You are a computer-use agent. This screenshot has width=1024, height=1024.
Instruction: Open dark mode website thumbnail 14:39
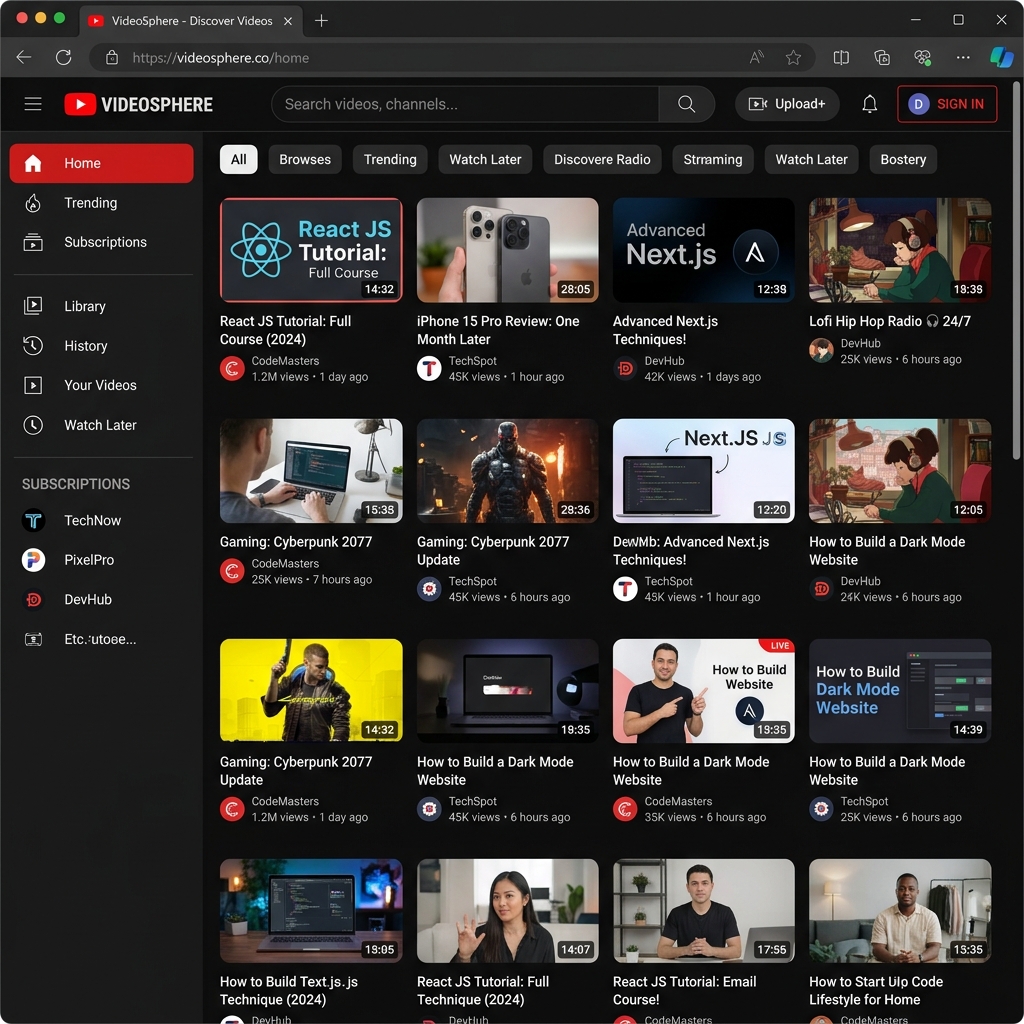(900, 690)
